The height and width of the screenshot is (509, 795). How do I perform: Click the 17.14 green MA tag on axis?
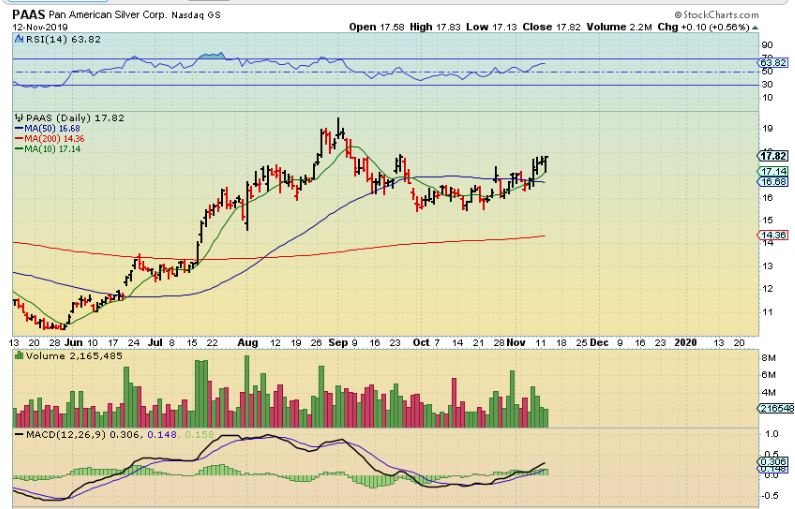774,171
